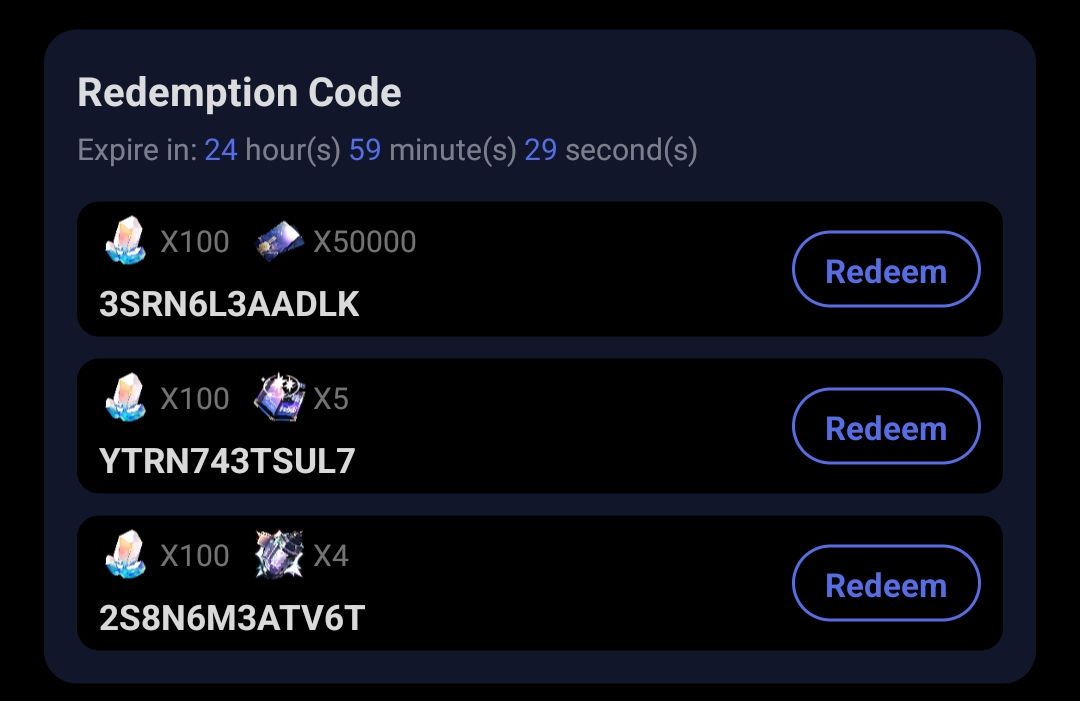This screenshot has height=701, width=1080.
Task: Click the 24 hour value in the timer
Action: [x=222, y=150]
